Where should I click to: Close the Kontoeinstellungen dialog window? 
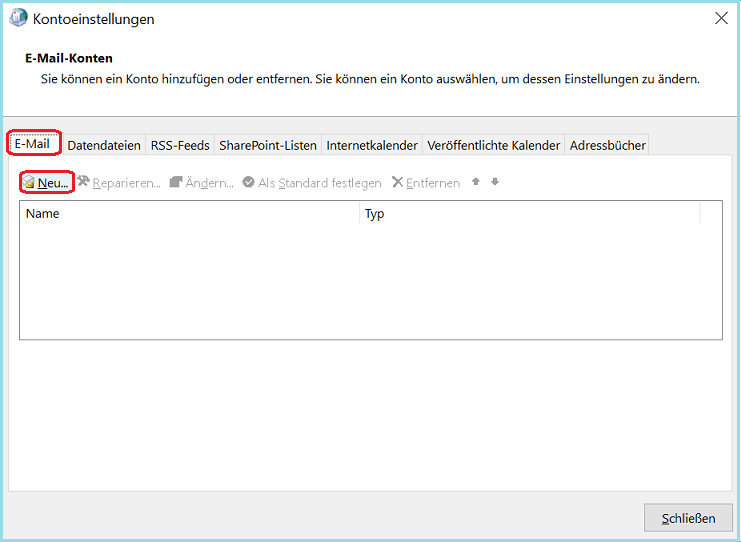click(720, 18)
